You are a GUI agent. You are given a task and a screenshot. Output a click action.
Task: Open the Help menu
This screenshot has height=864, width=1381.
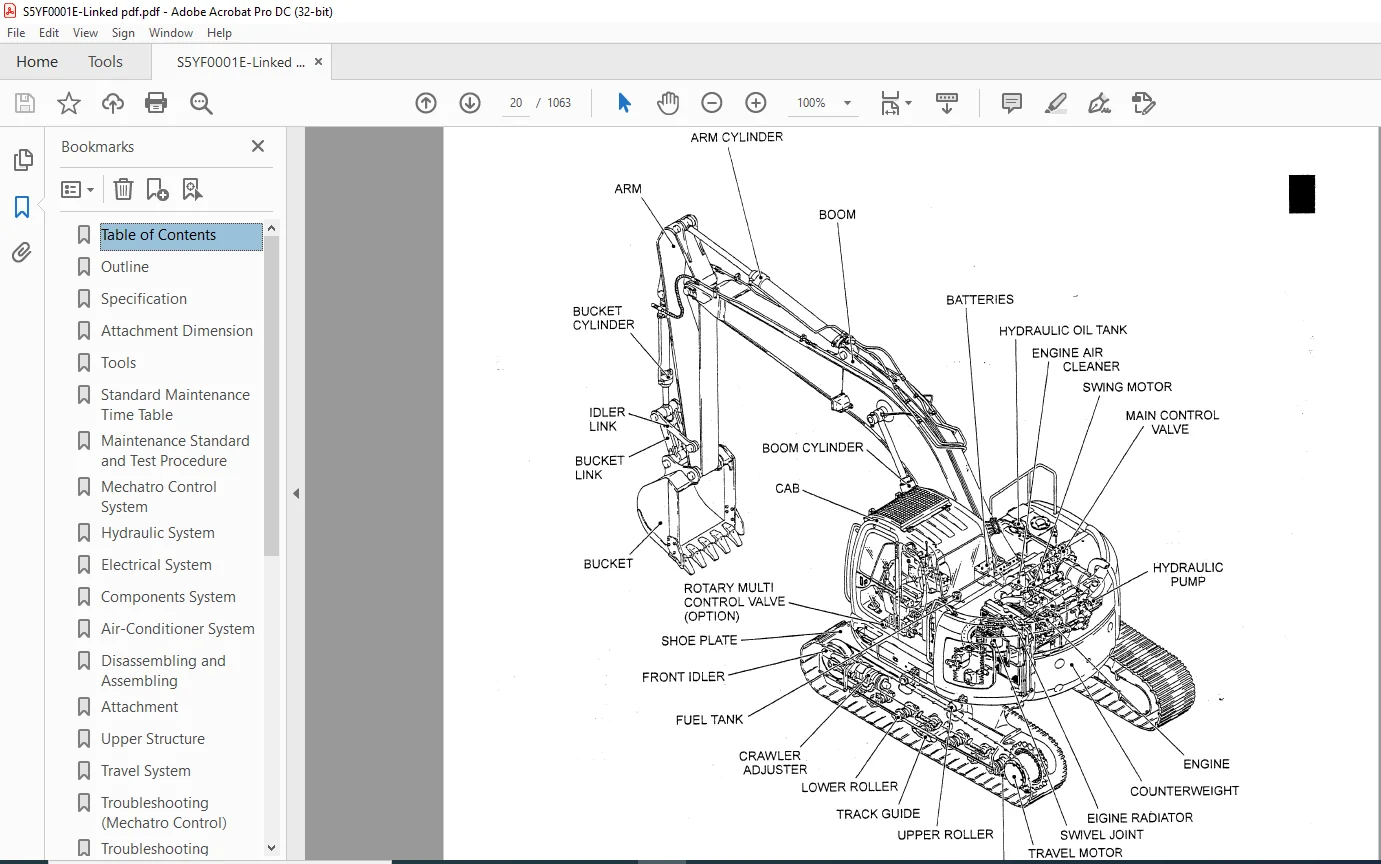(x=219, y=33)
